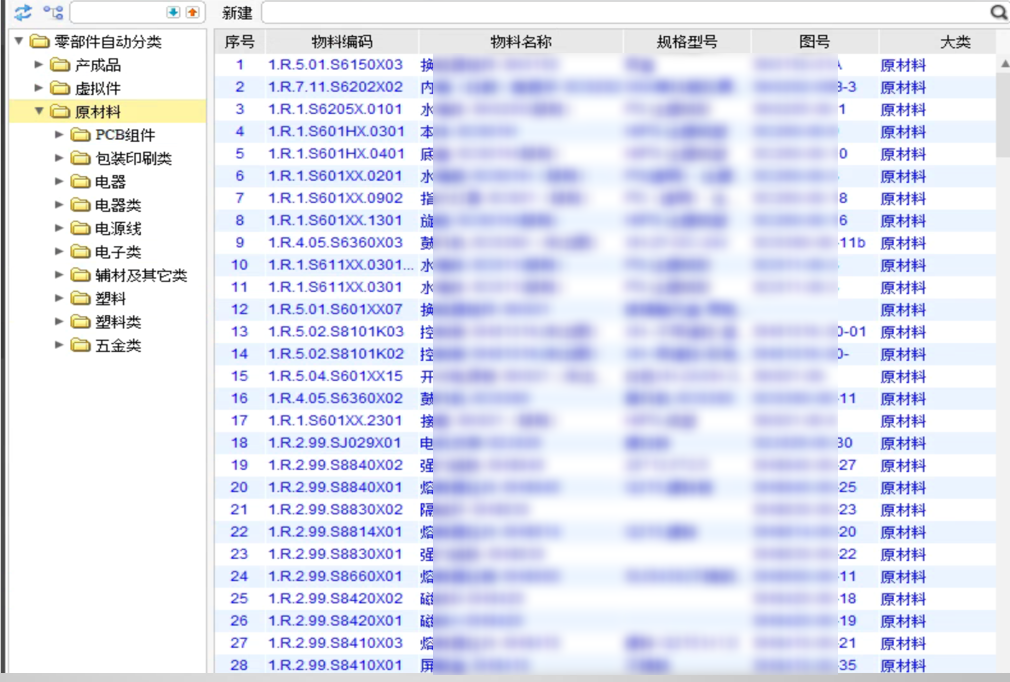Expand the 产成品 tree node
Image resolution: width=1010 pixels, height=682 pixels.
point(39,64)
